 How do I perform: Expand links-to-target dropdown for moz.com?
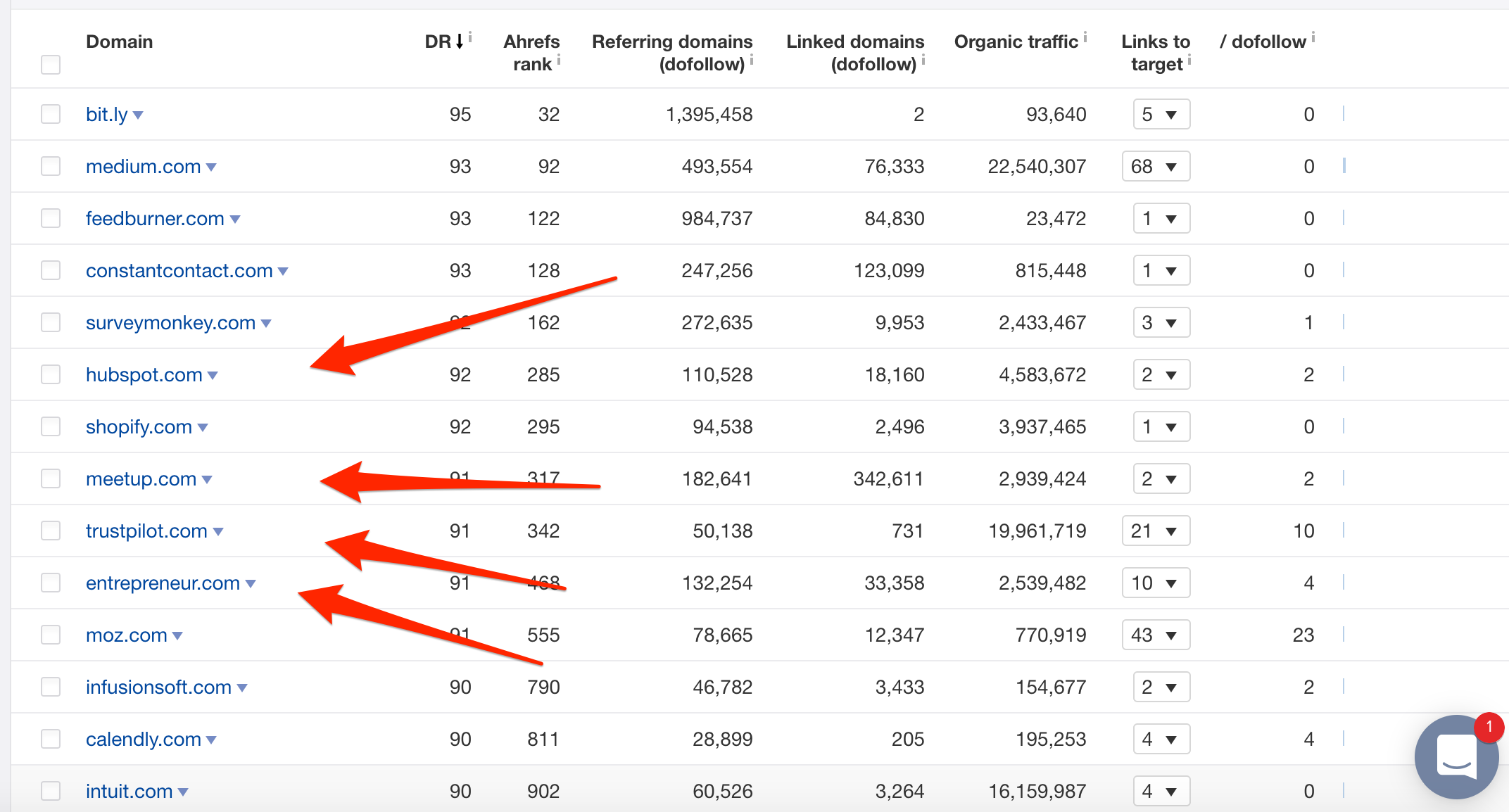click(1156, 635)
